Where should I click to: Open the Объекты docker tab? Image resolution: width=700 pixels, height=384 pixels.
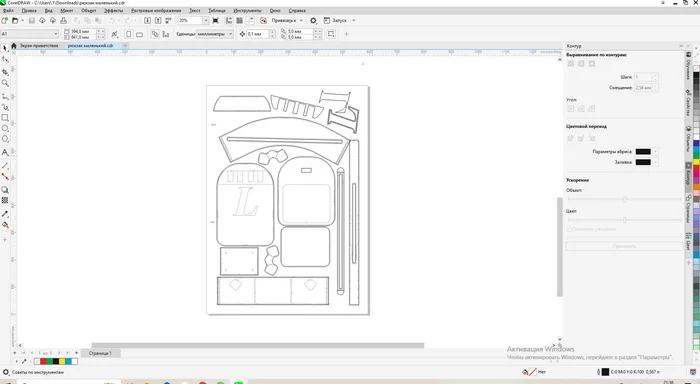coord(688,140)
